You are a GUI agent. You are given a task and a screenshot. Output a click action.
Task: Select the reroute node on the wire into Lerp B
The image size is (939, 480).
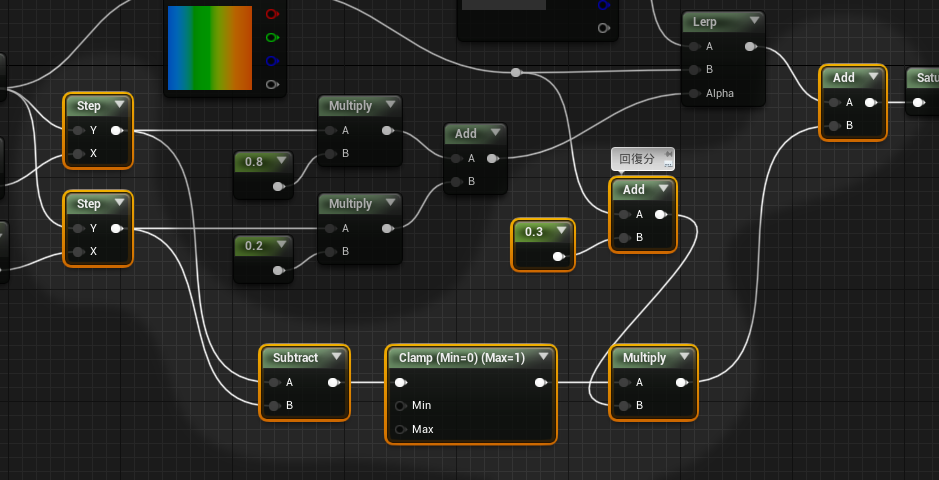pos(516,72)
